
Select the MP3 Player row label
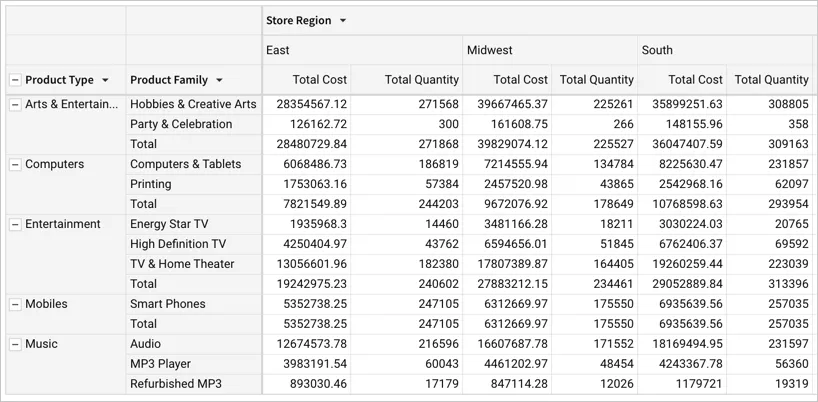coord(160,364)
